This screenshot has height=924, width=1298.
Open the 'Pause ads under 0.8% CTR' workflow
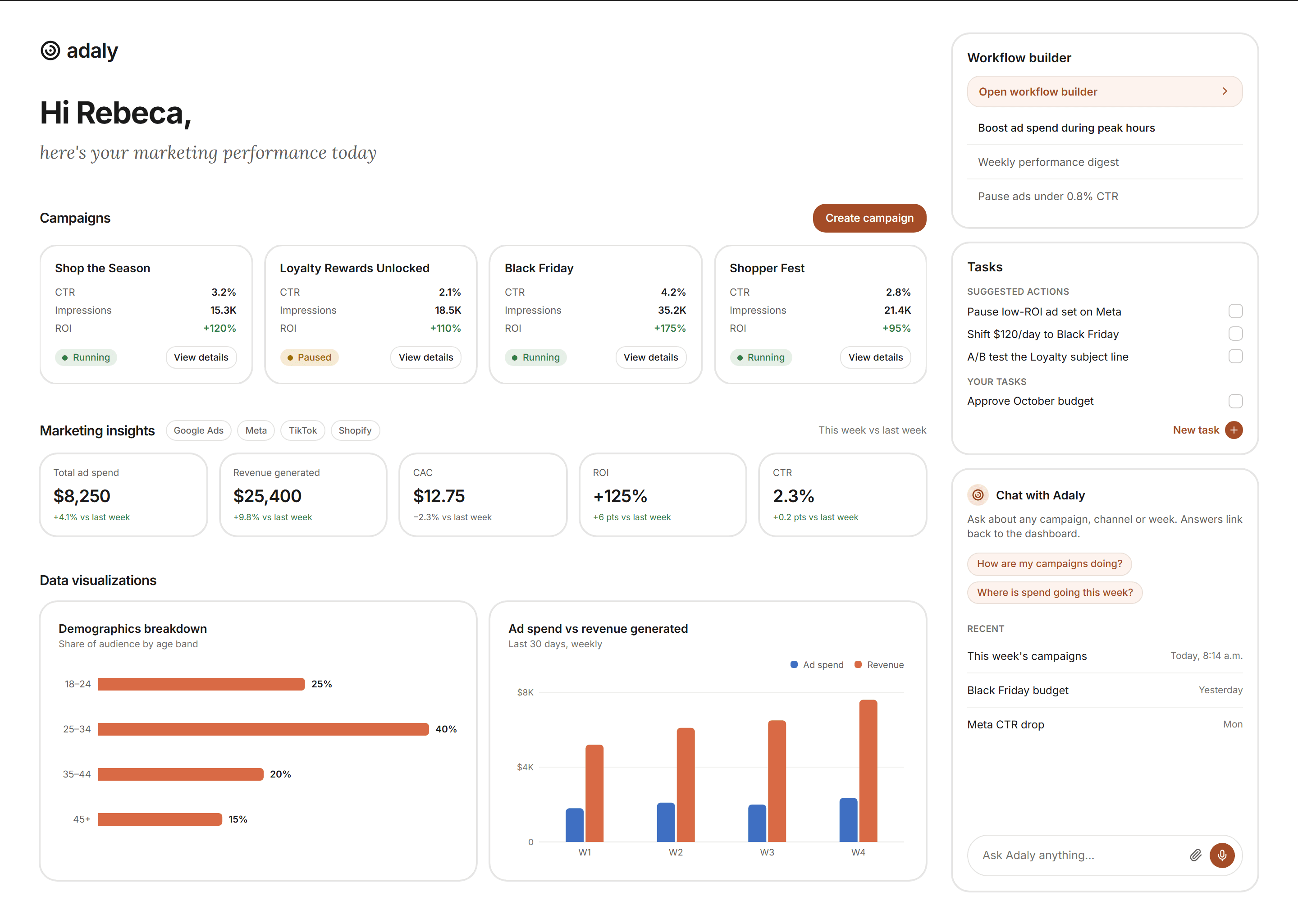pyautogui.click(x=1104, y=196)
